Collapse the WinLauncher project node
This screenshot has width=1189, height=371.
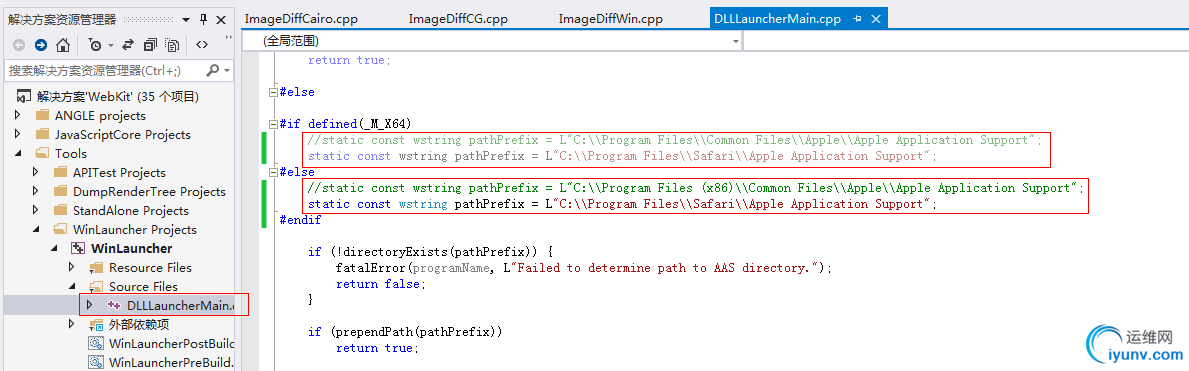coord(55,249)
